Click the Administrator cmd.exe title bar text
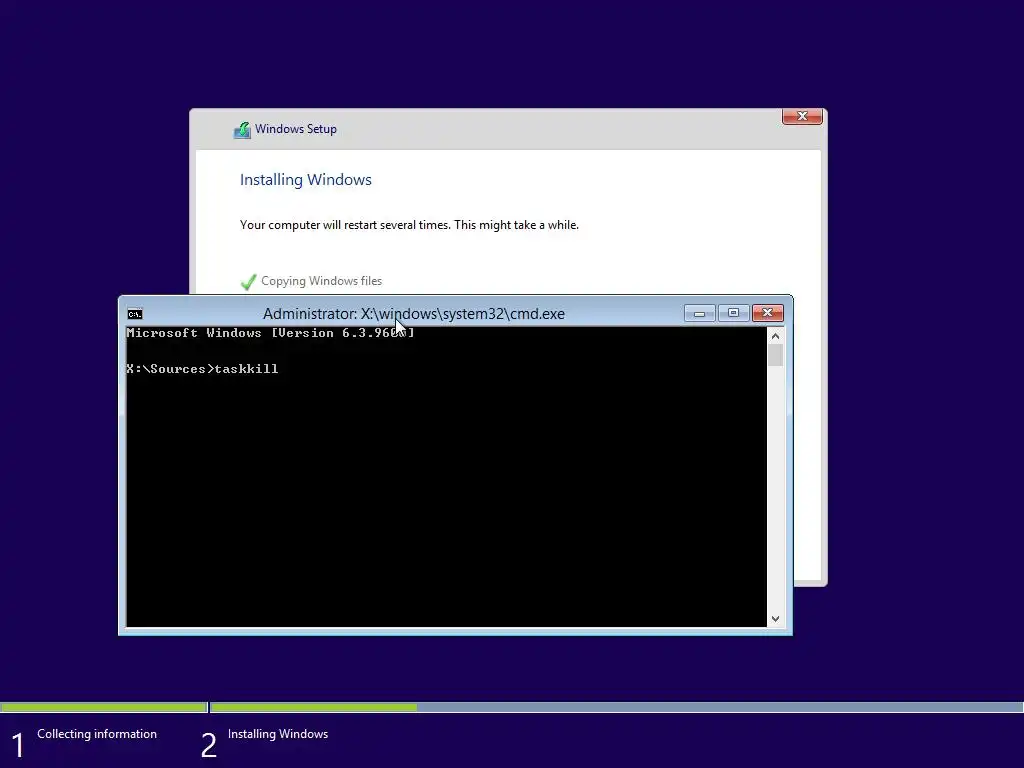Screen dimensions: 1024x768 pyautogui.click(x=413, y=313)
